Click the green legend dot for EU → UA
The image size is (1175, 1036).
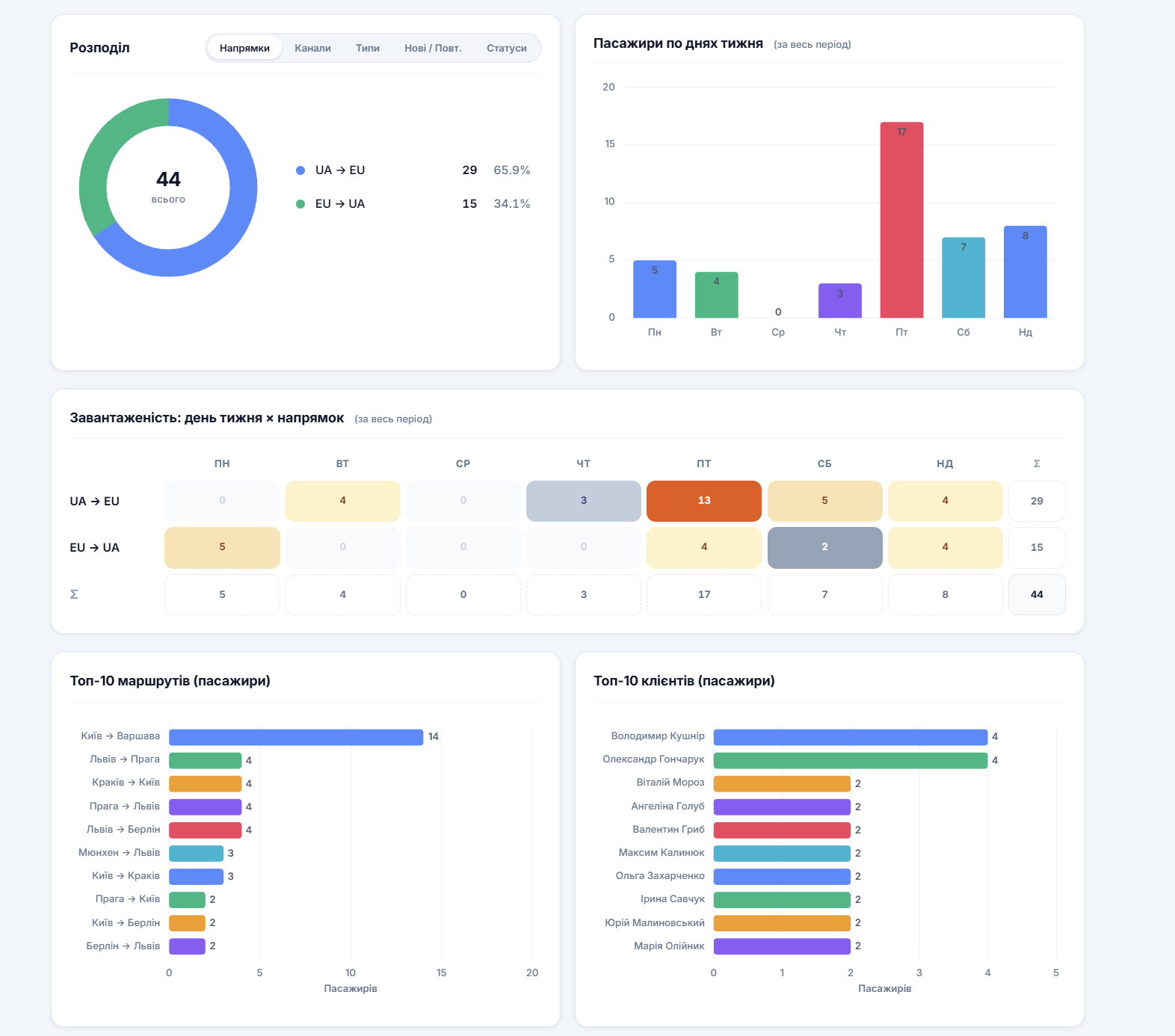tap(300, 204)
